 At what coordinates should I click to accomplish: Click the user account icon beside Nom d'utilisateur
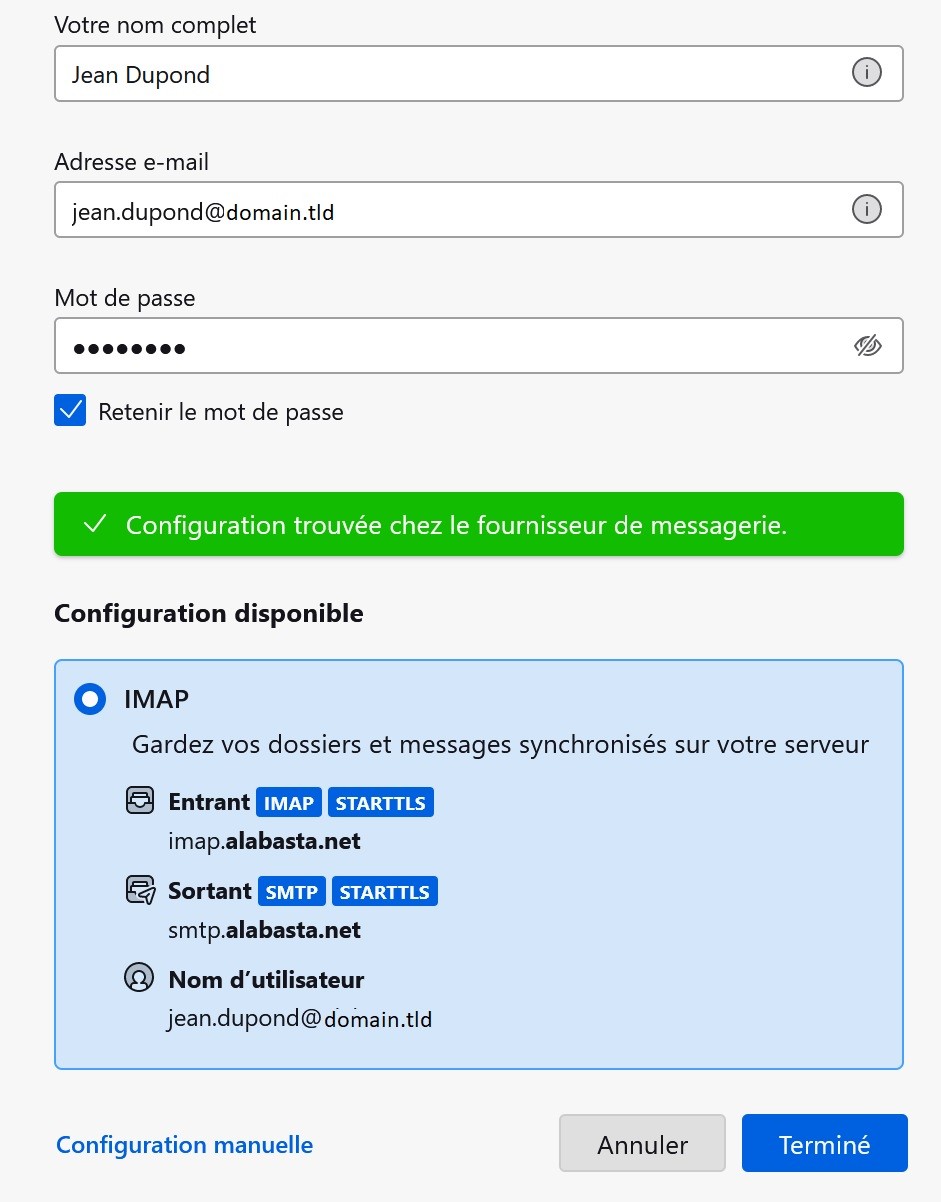(139, 980)
